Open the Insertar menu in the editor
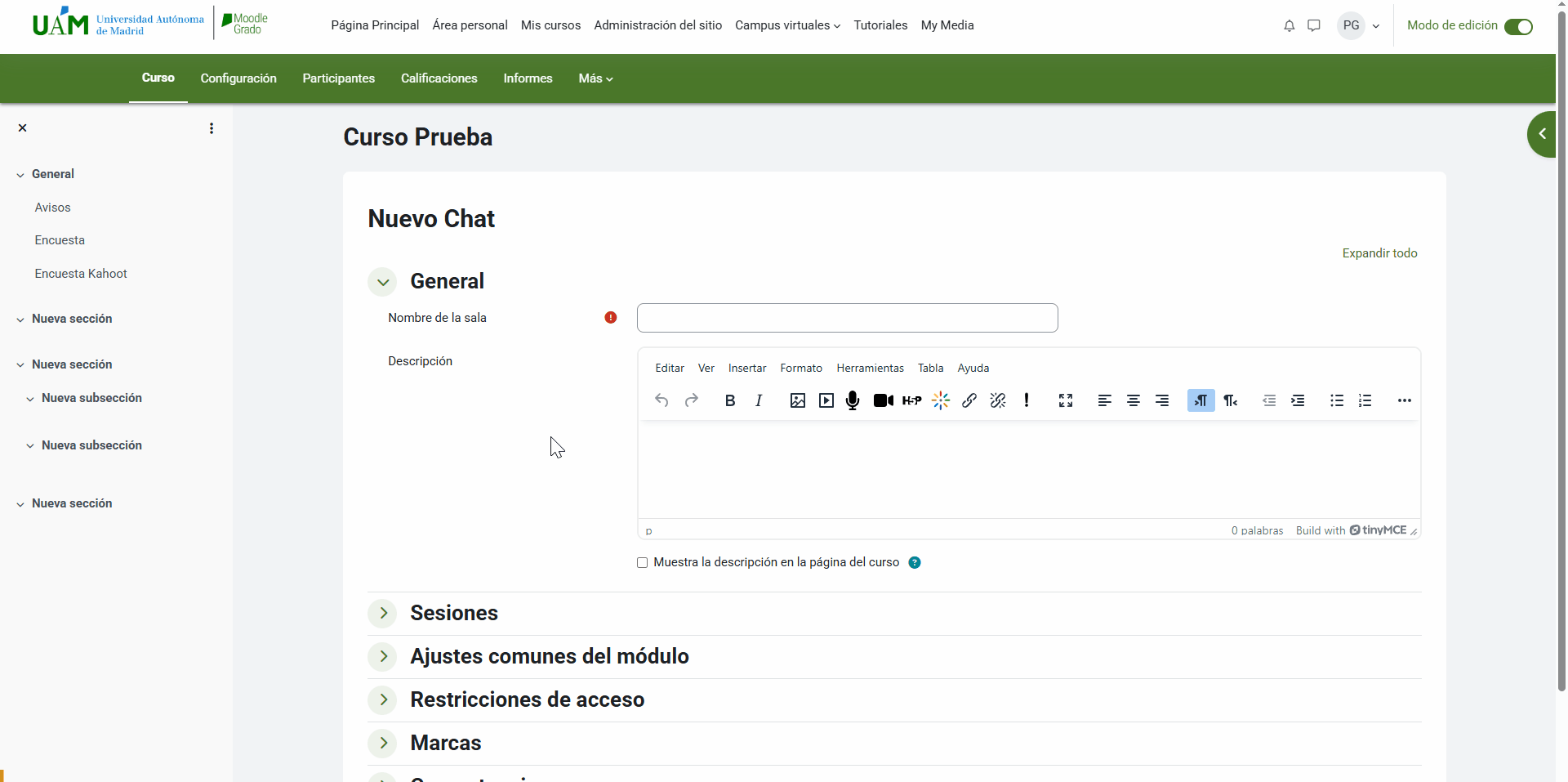 pyautogui.click(x=747, y=368)
